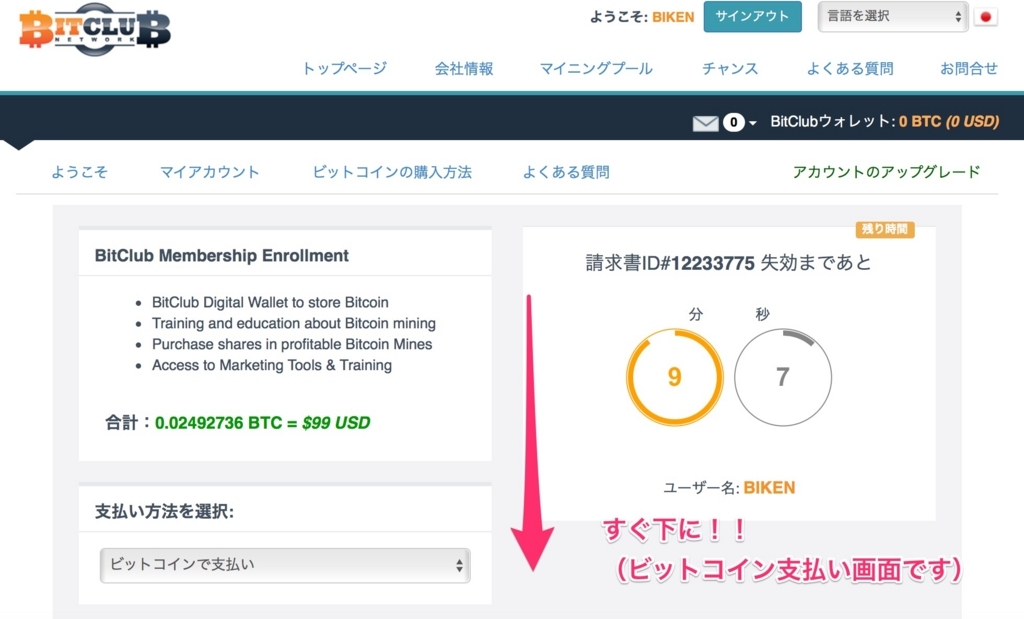Open お問合せ contact menu item
This screenshot has width=1024, height=619.
pos(968,69)
